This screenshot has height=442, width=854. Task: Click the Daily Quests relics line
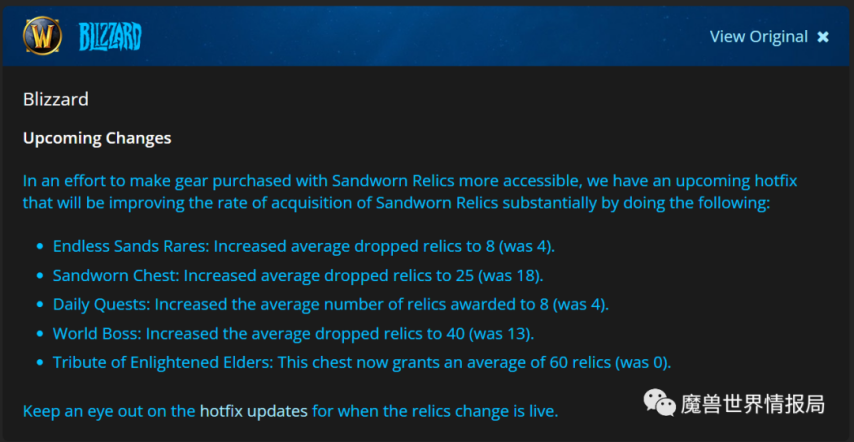click(331, 304)
